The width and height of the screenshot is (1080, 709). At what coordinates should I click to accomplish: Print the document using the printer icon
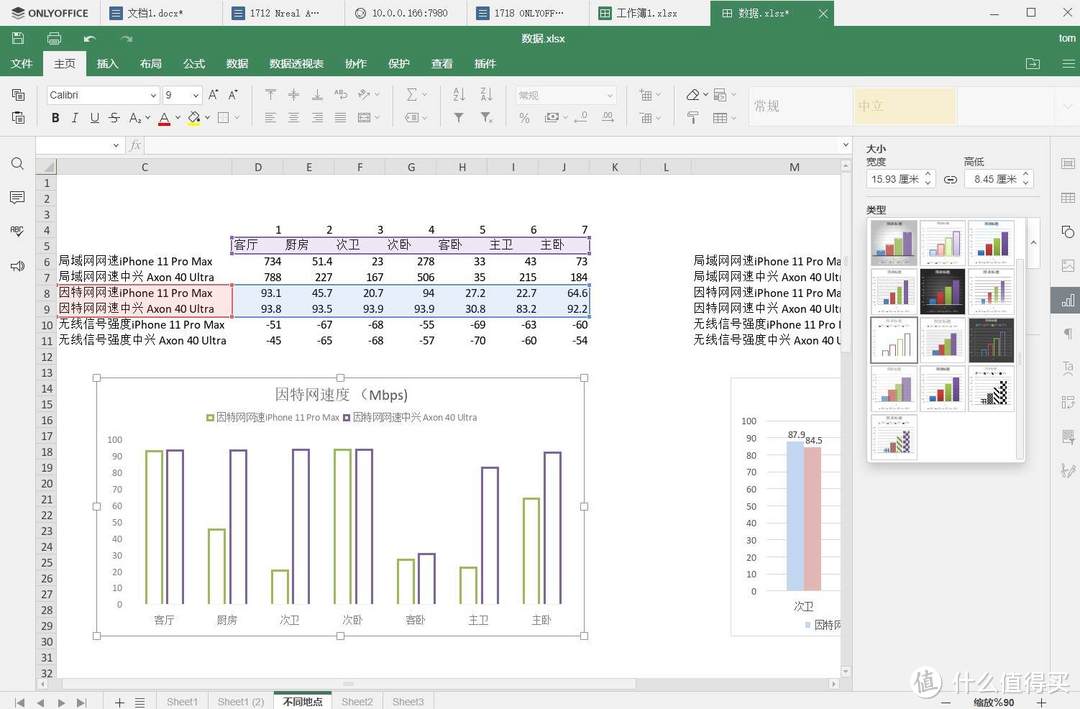(x=54, y=39)
